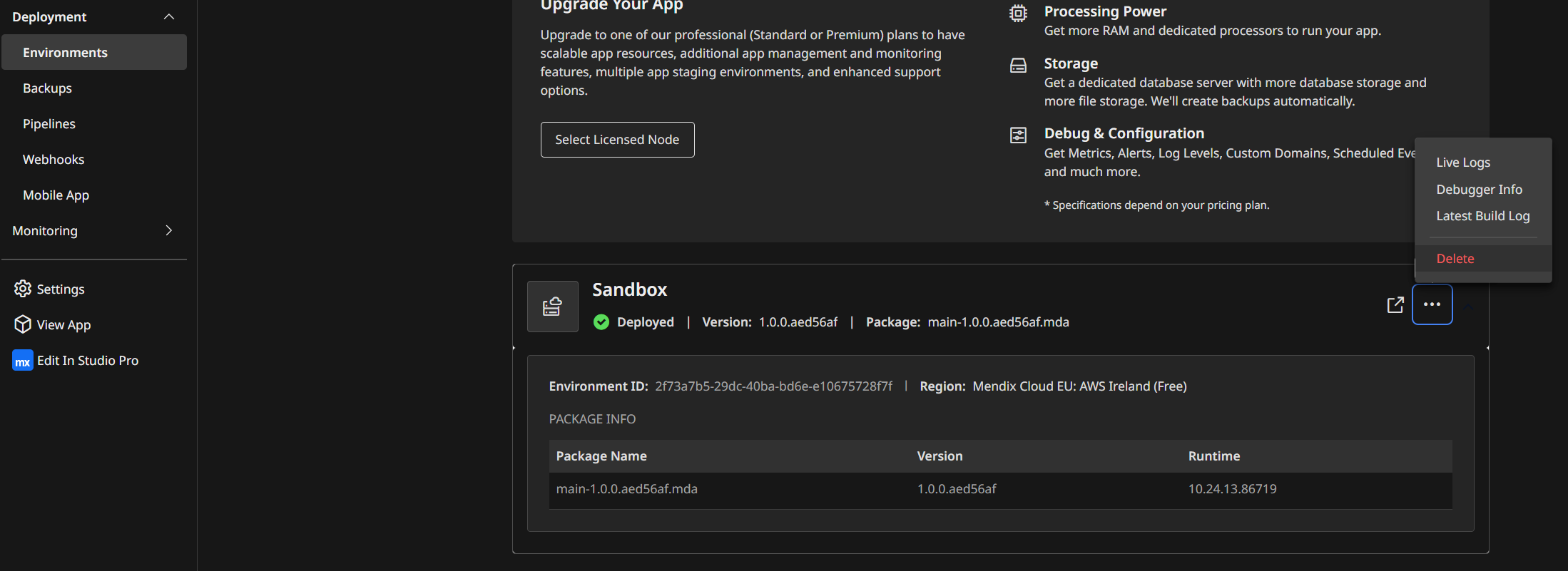This screenshot has width=1568, height=571.
Task: Click the Region value Mendix Cloud EU
Action: 1080,386
